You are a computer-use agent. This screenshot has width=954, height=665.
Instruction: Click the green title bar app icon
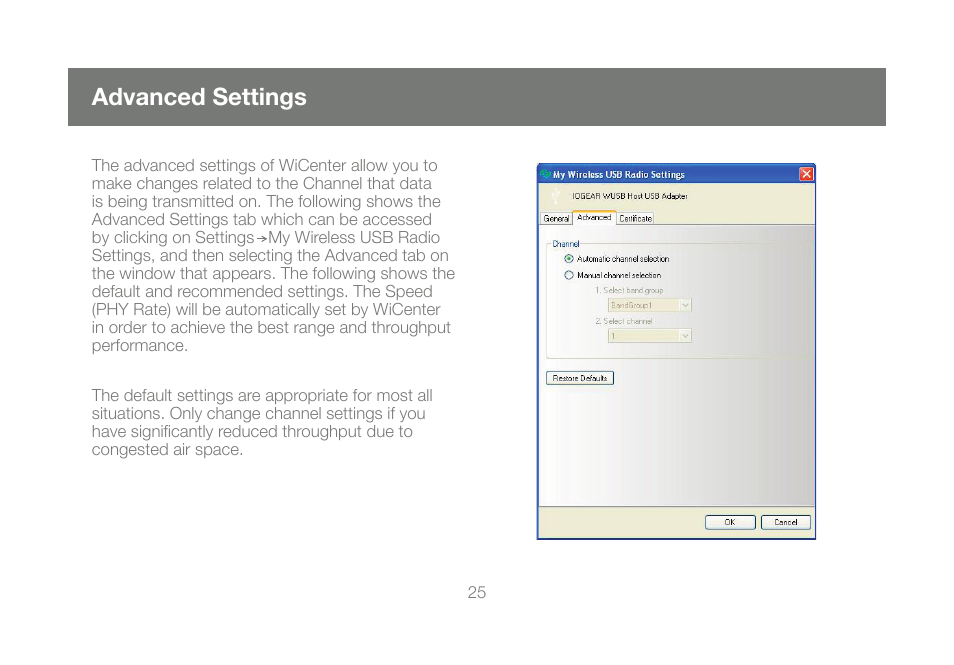tap(545, 174)
